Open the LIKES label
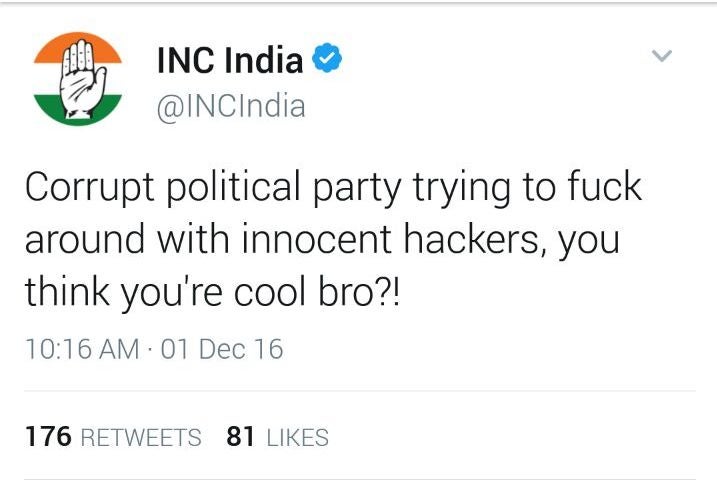Image resolution: width=717 pixels, height=480 pixels. (x=297, y=437)
